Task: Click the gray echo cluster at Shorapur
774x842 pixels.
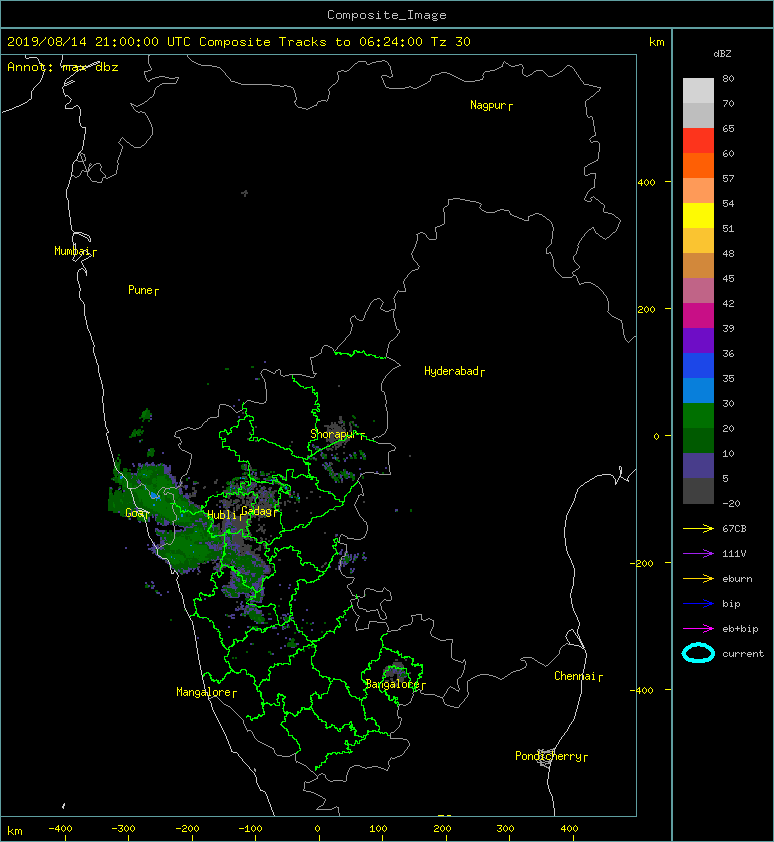Action: click(337, 432)
